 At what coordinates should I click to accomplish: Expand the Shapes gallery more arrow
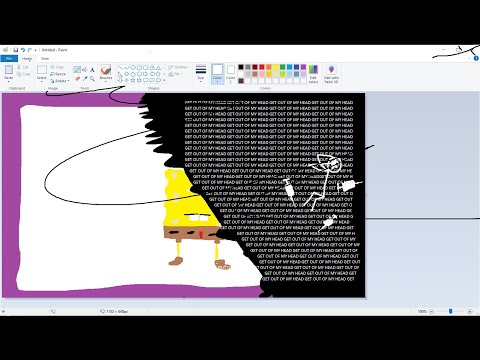(164, 80)
